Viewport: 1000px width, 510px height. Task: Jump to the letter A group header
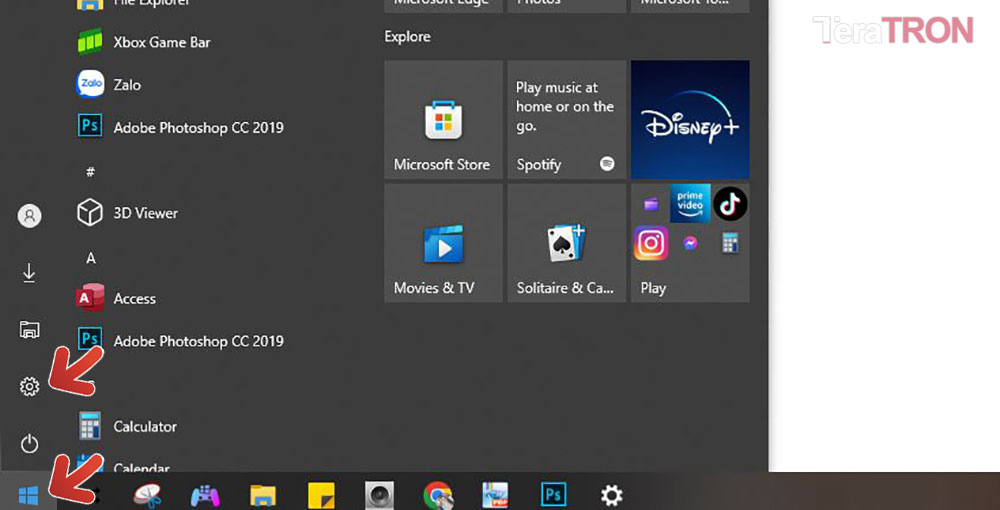pyautogui.click(x=91, y=258)
